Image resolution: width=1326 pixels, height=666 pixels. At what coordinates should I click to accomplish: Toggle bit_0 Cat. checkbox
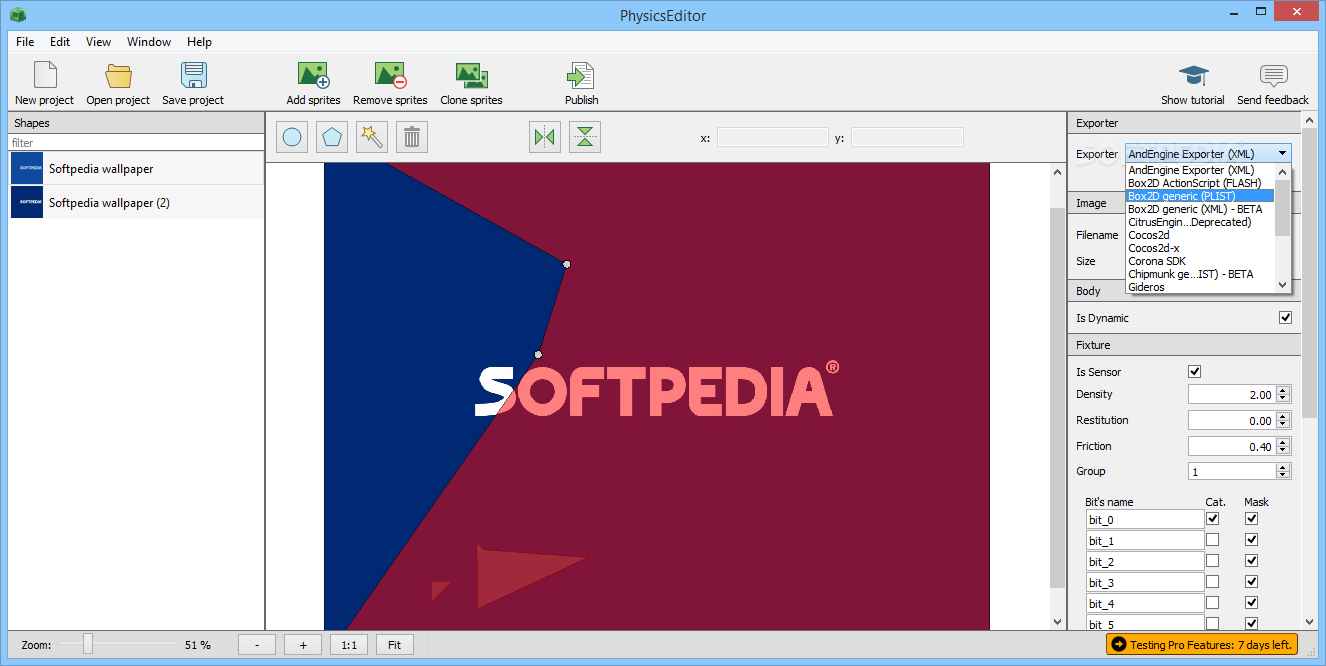tap(1213, 519)
